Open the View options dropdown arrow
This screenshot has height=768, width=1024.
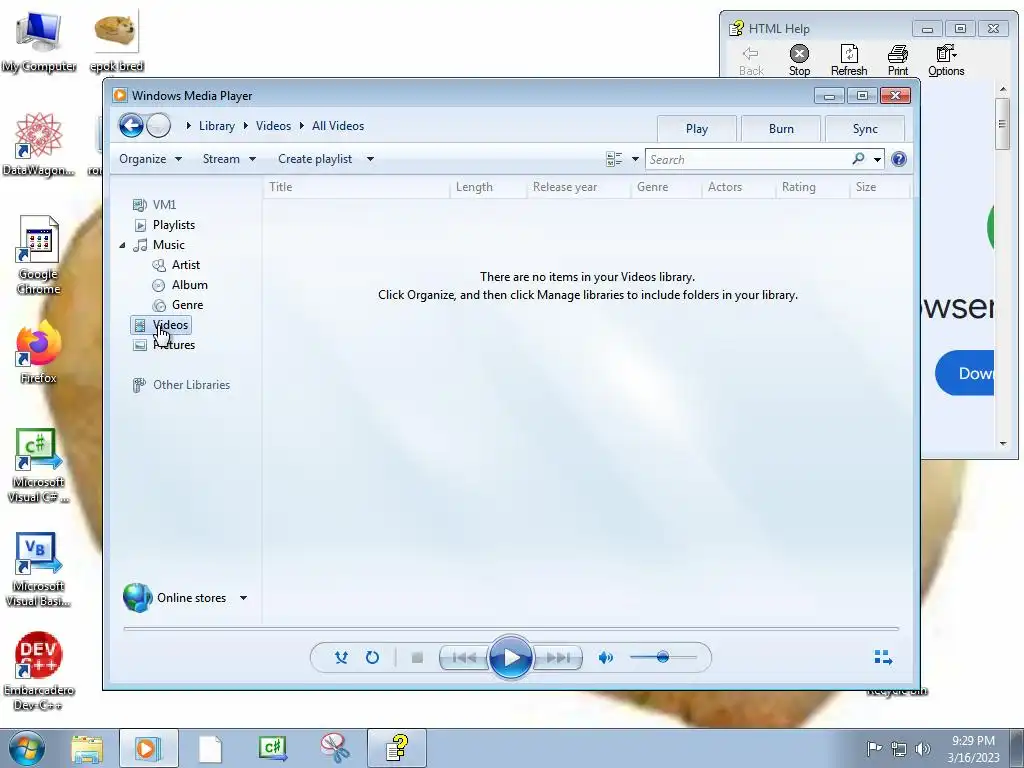coord(635,159)
